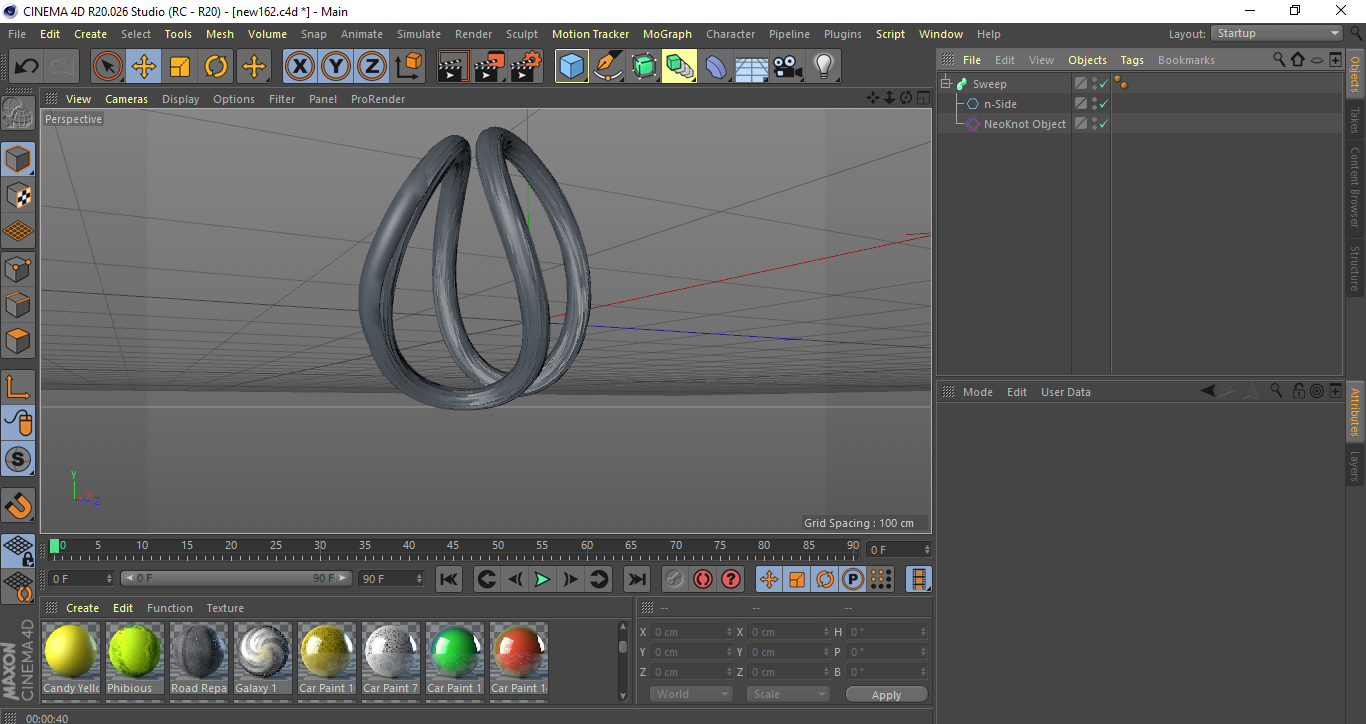Click the Apply button in coordinates
This screenshot has height=724, width=1366.
tap(886, 694)
